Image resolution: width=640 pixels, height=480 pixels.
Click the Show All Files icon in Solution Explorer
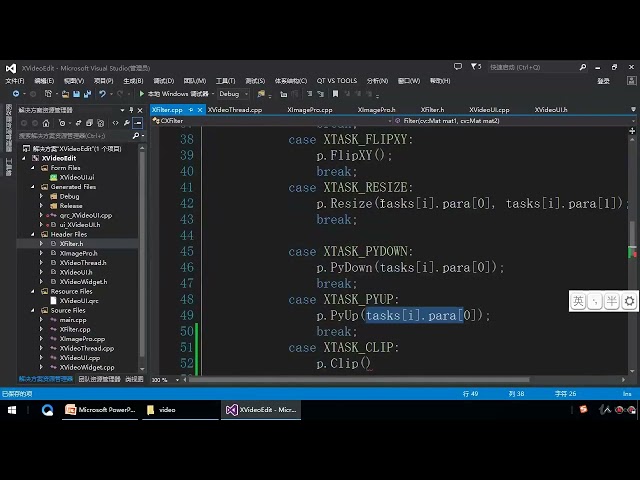(101, 123)
